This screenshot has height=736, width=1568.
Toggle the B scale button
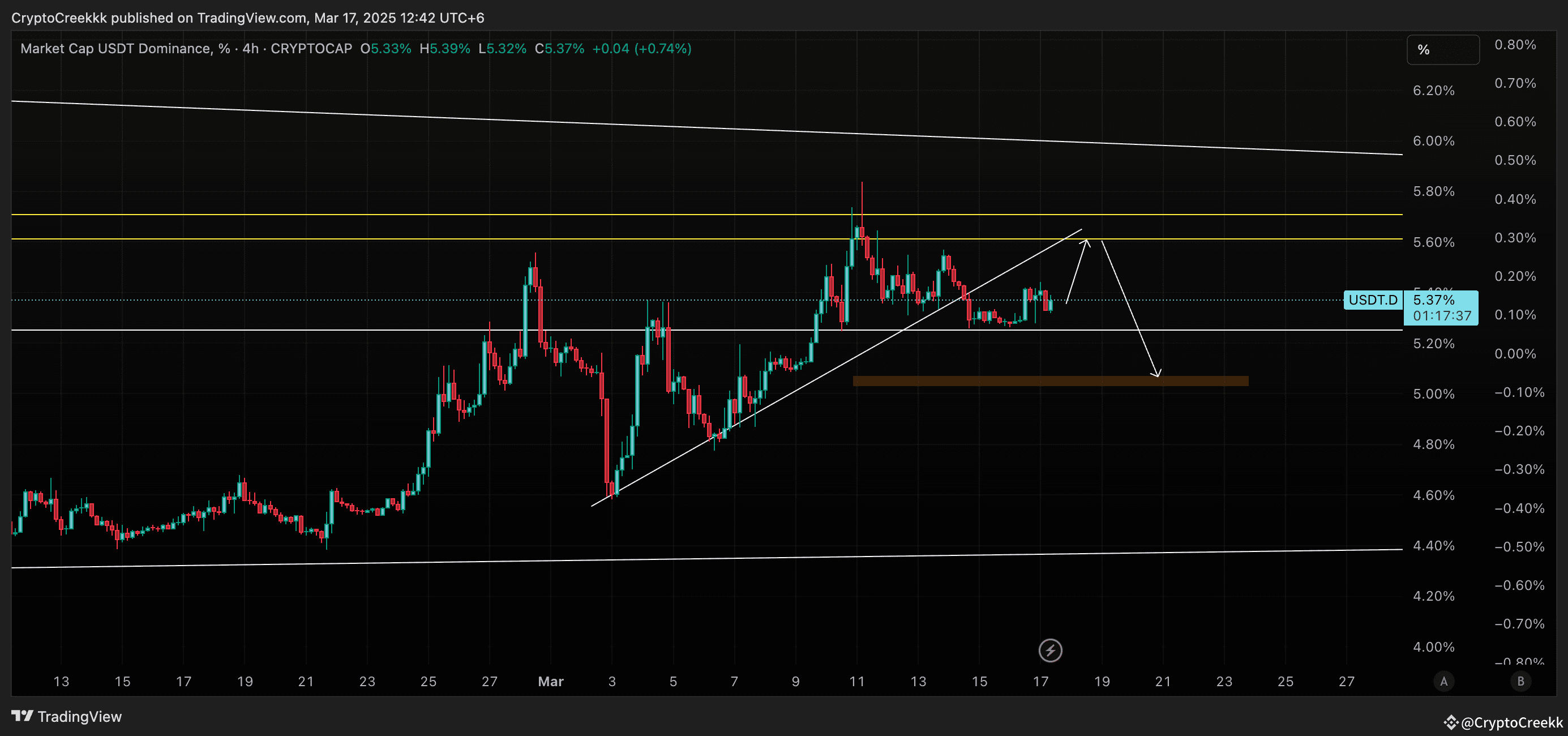pyautogui.click(x=1520, y=681)
